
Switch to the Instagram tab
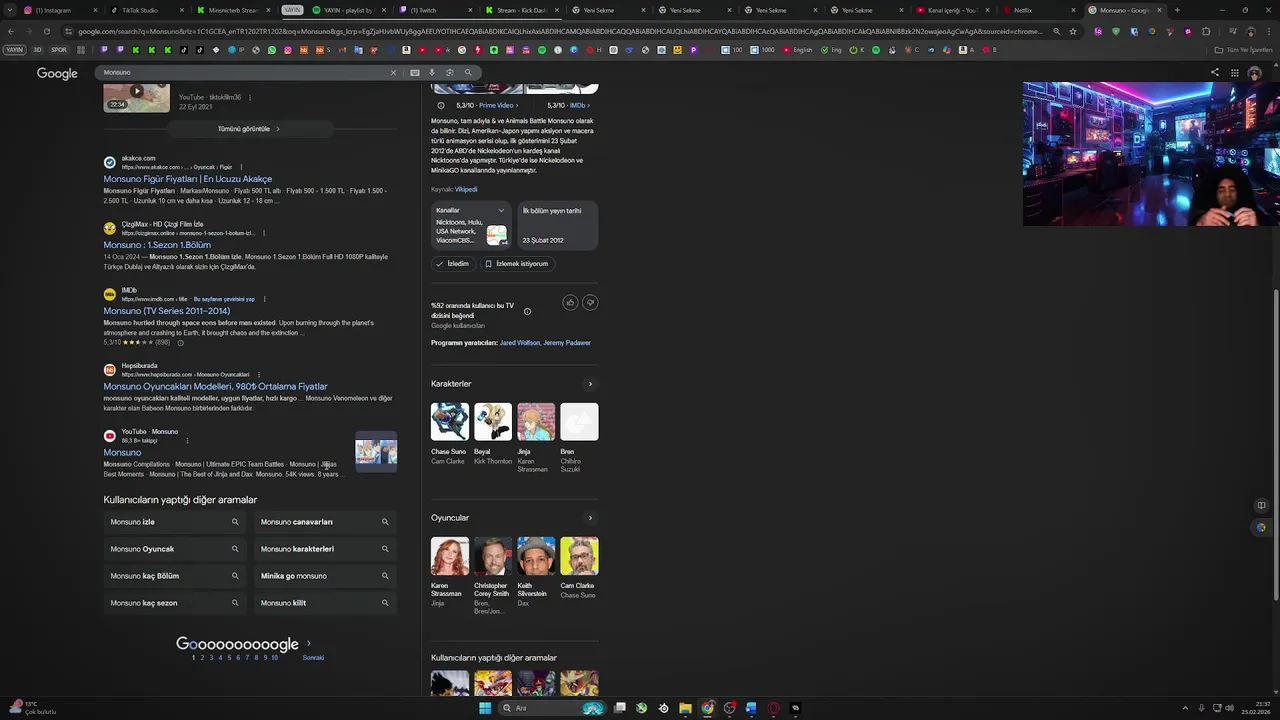60,10
